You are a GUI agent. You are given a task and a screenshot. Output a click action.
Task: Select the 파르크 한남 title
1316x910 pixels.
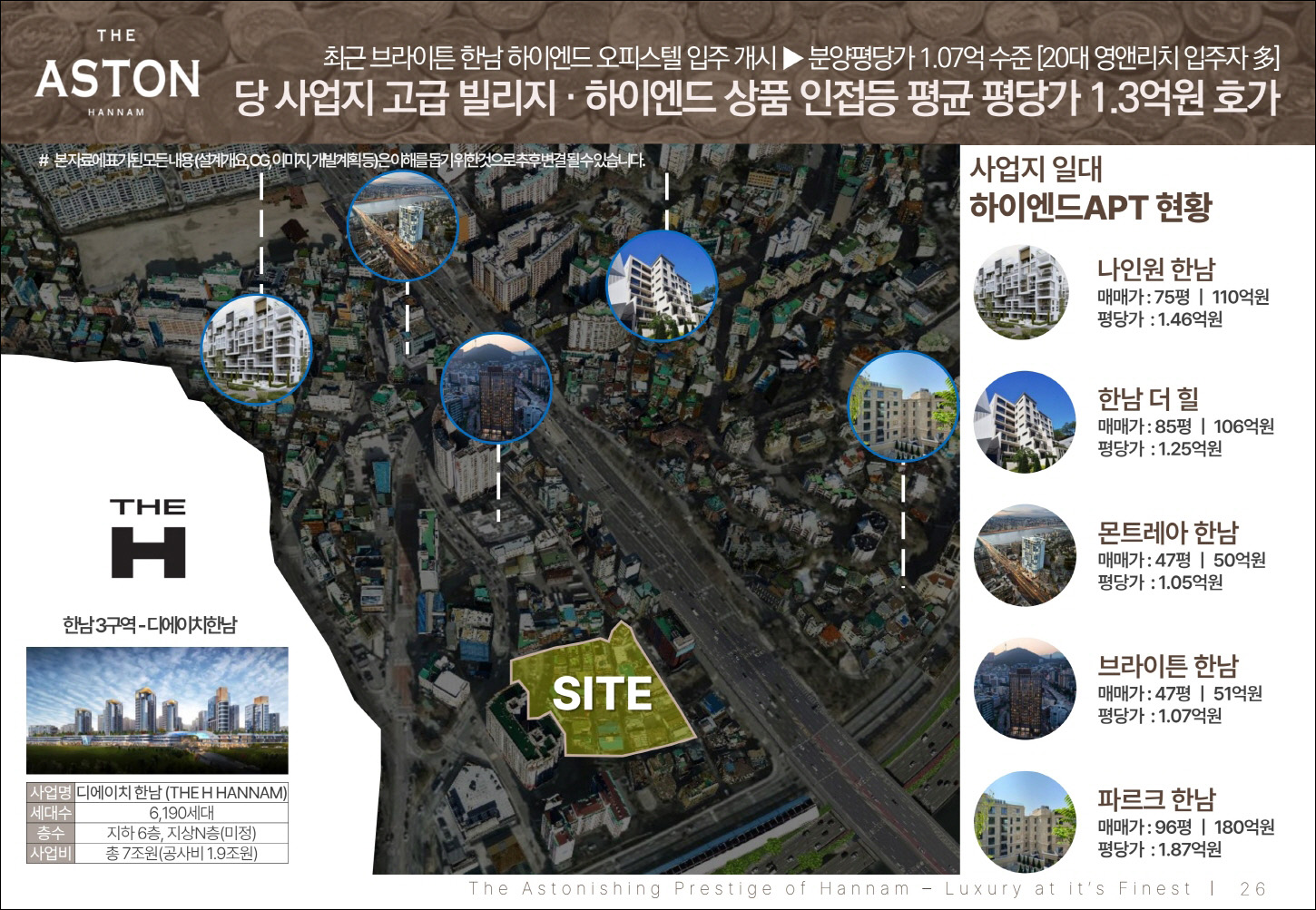pyautogui.click(x=1156, y=799)
